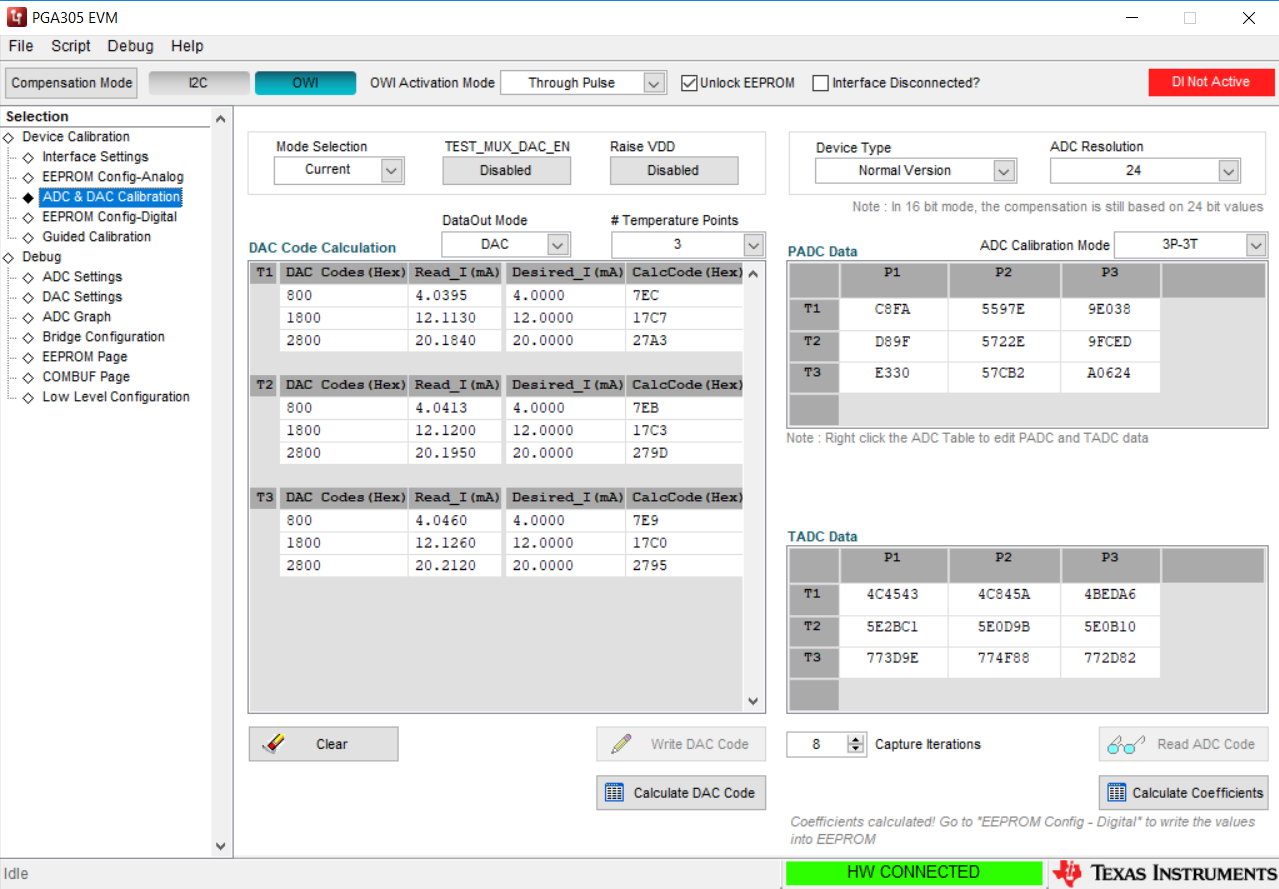This screenshot has width=1279, height=889.
Task: Select Bridge Configuration tree item
Action: (104, 337)
